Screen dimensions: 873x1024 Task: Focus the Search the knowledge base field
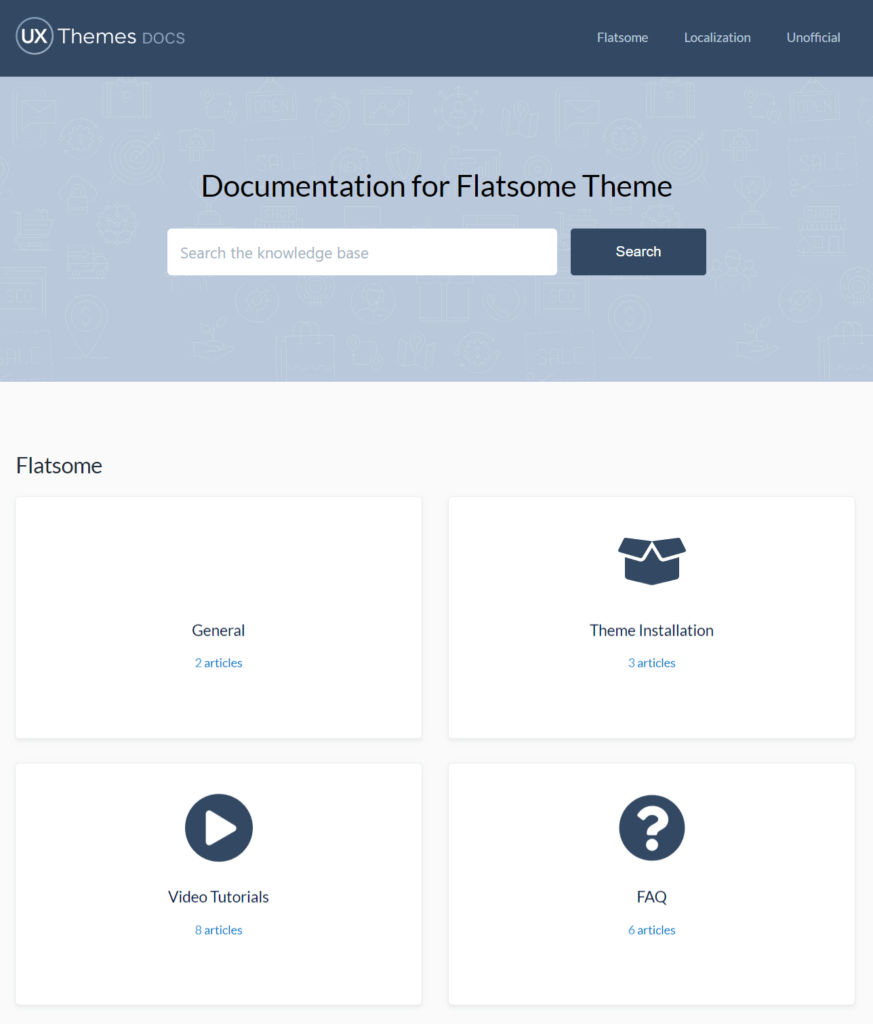(x=361, y=252)
